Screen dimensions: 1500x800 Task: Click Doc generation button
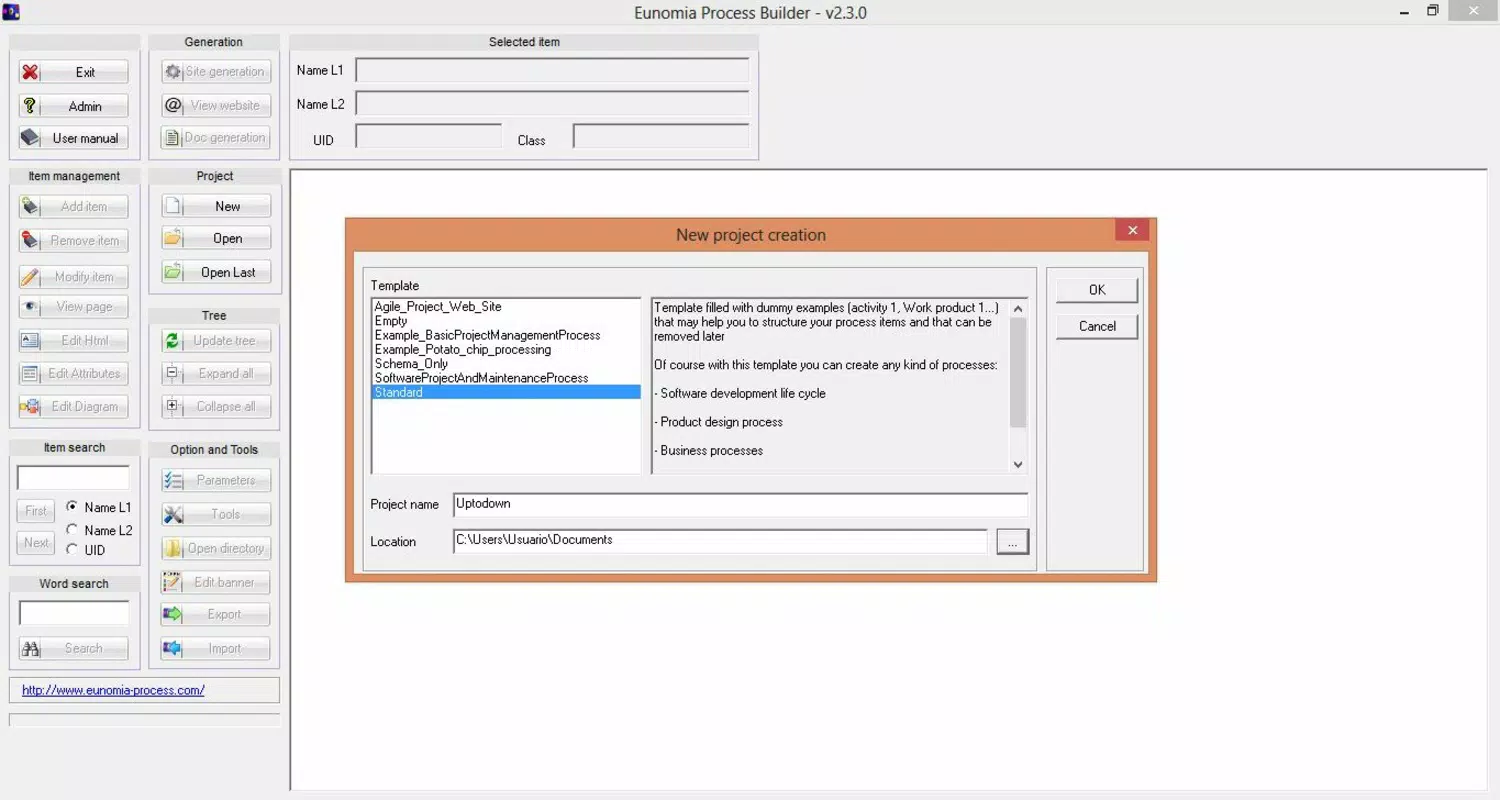click(216, 138)
